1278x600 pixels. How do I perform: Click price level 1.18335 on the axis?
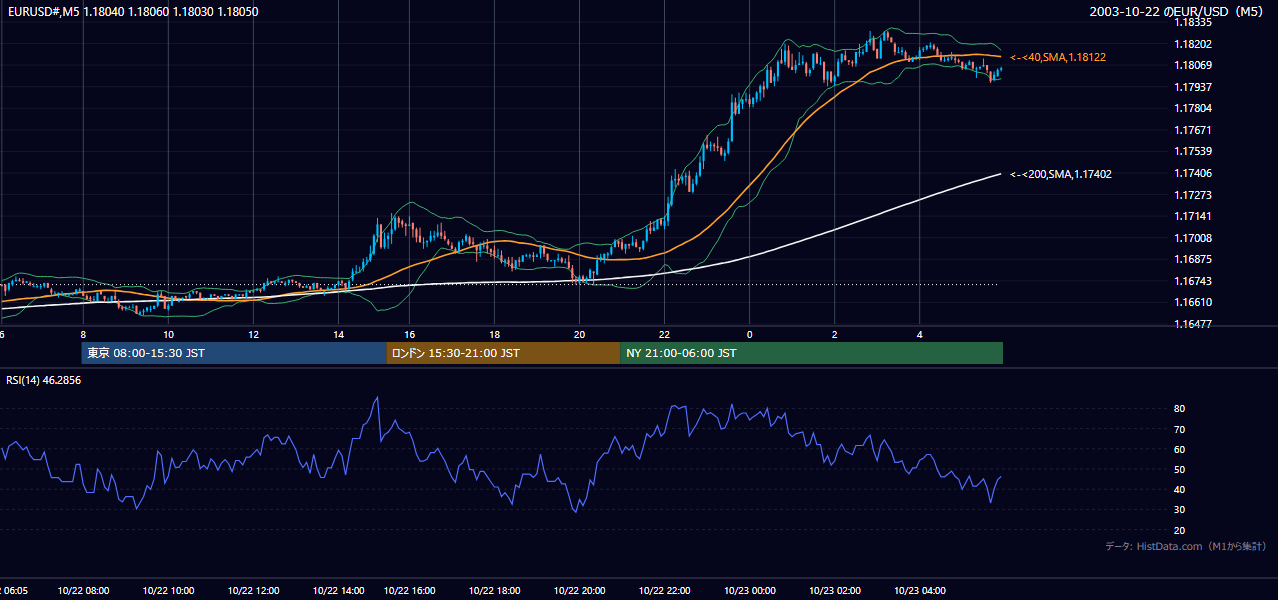click(1192, 22)
